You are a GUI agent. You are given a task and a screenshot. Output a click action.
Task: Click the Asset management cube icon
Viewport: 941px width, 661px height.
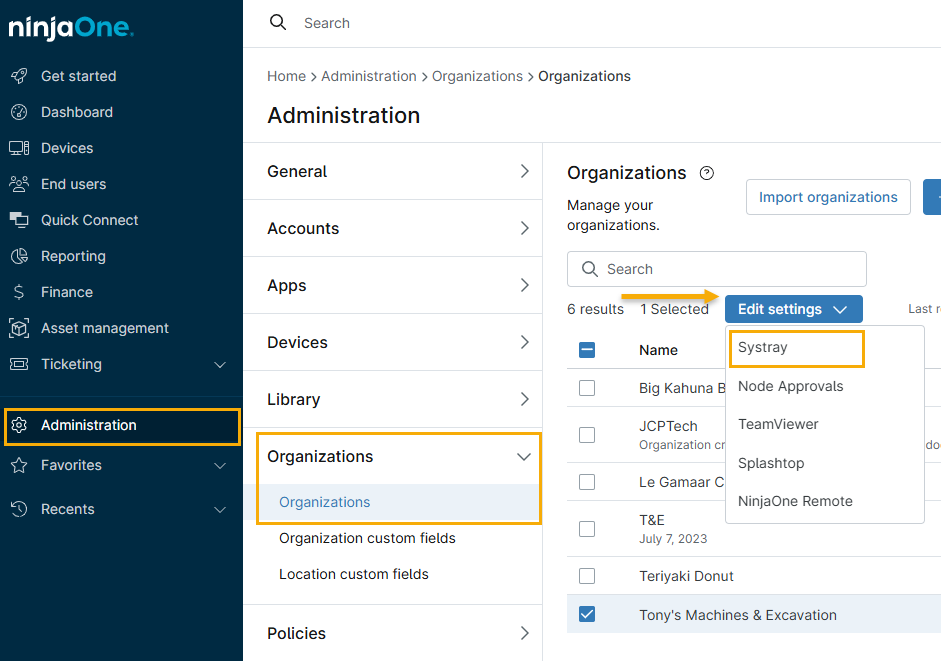tap(19, 328)
